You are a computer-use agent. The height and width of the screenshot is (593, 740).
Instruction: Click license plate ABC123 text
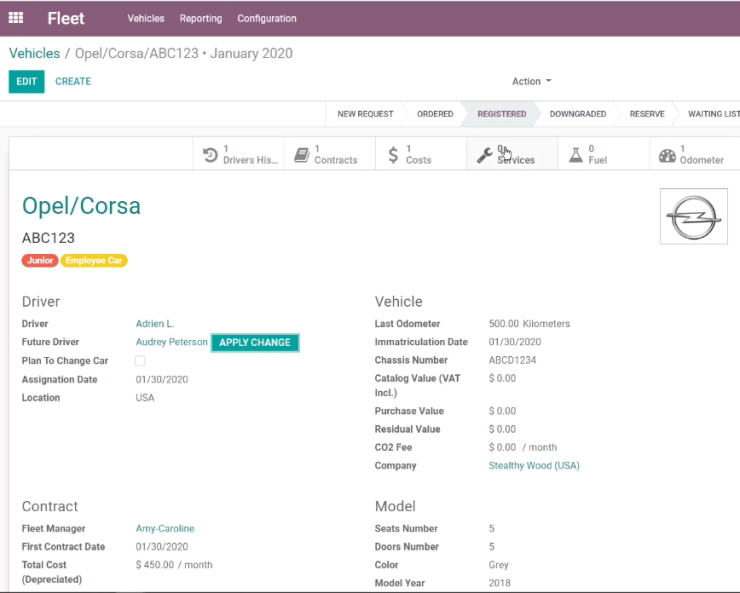point(48,238)
